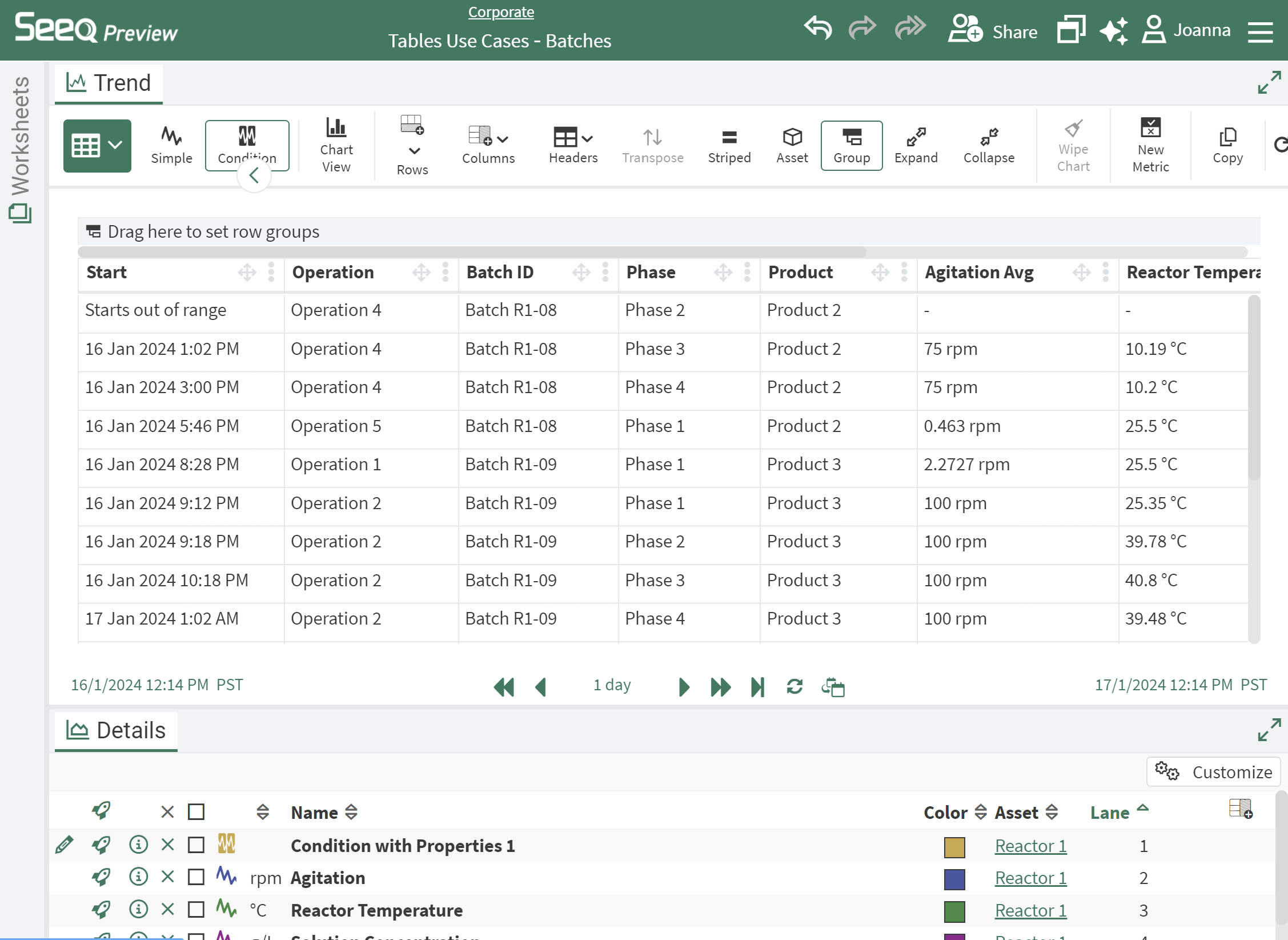
Task: Open Reactor 1 link for Reactor Temperature
Action: (x=1030, y=910)
